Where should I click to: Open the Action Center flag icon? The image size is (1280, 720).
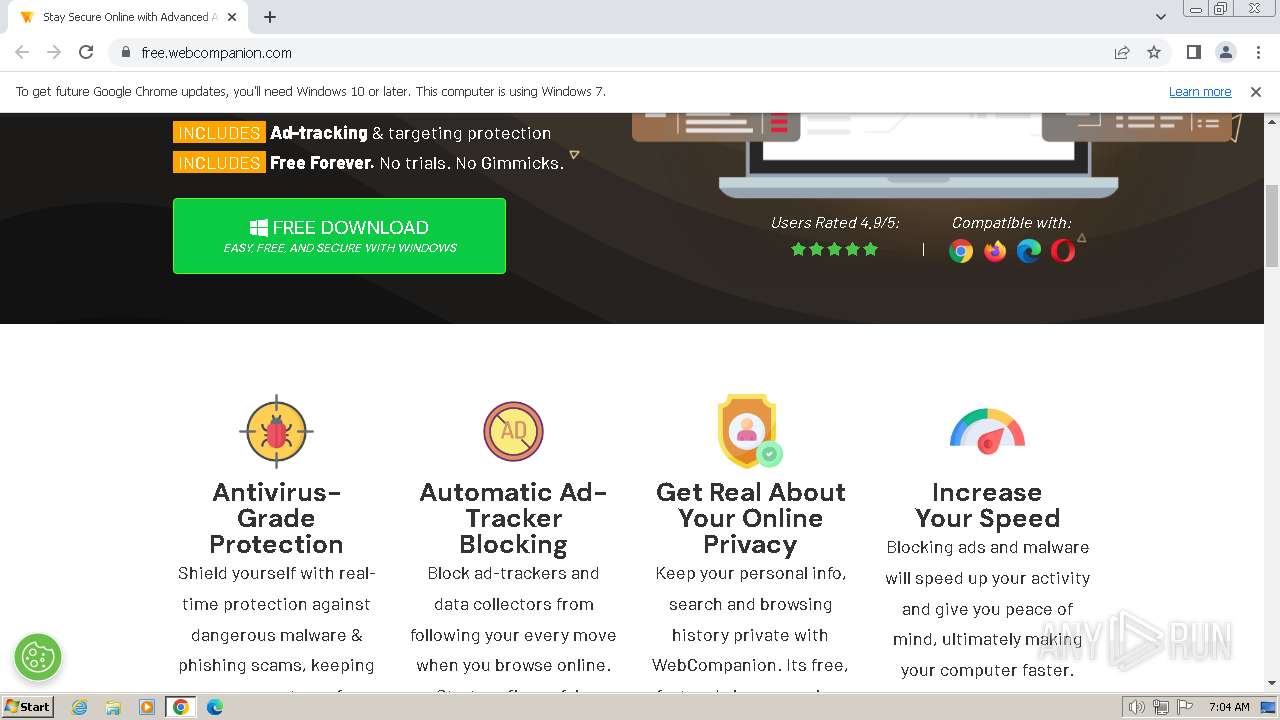tap(1184, 707)
